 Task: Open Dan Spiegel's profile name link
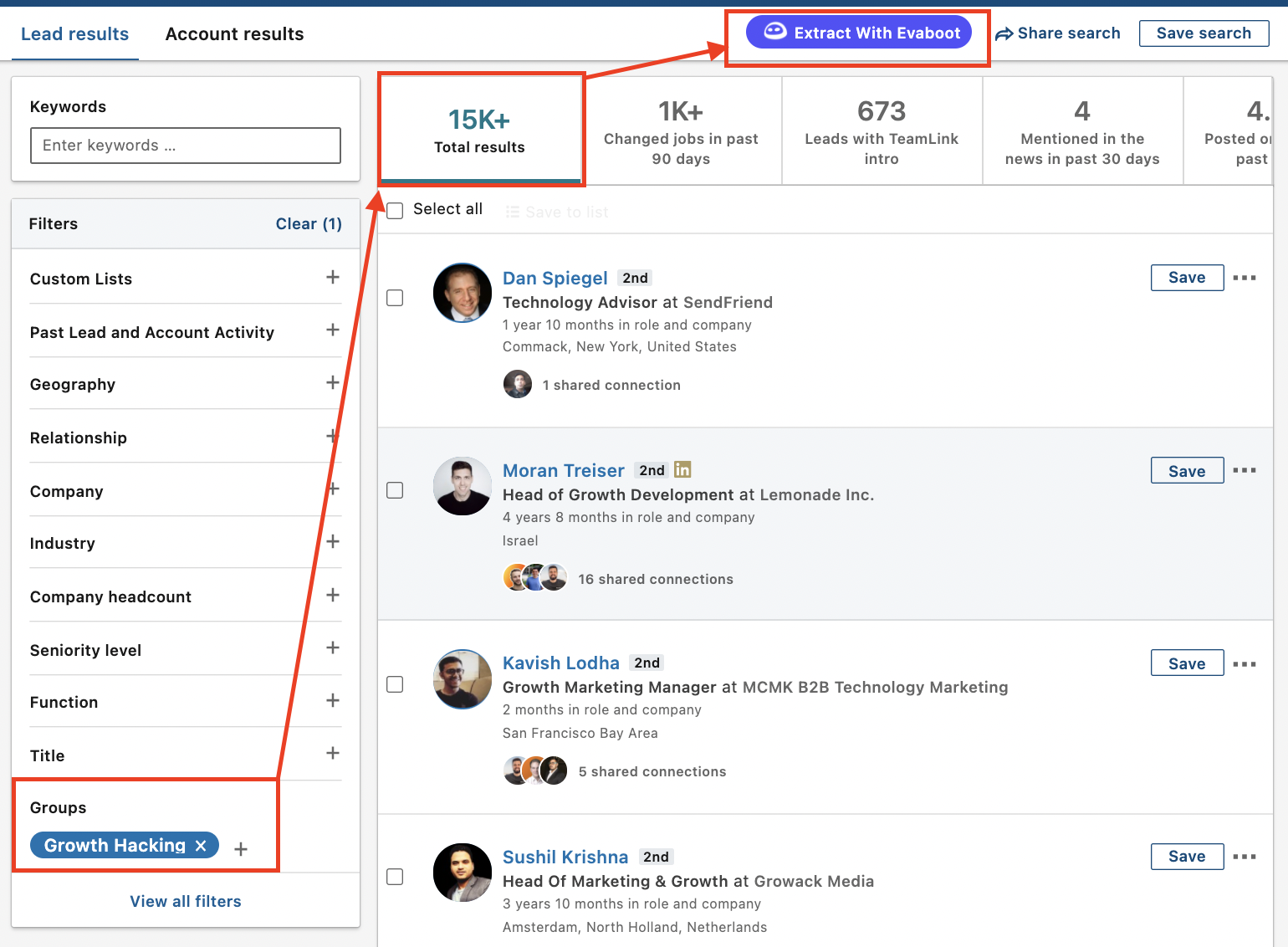[555, 279]
